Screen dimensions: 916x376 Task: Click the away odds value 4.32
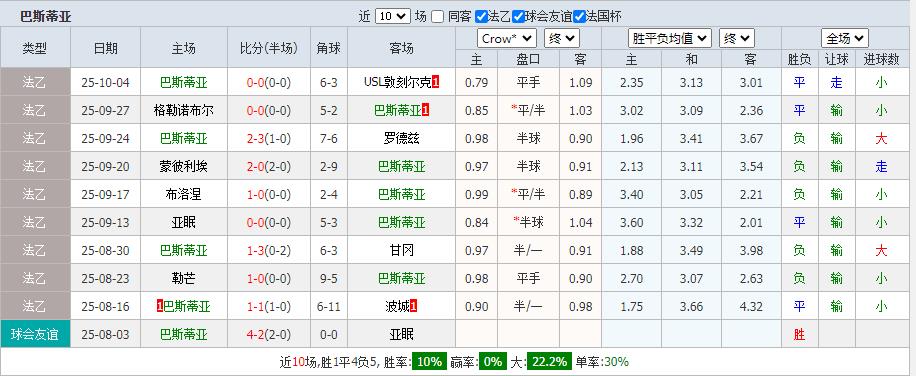pyautogui.click(x=751, y=307)
